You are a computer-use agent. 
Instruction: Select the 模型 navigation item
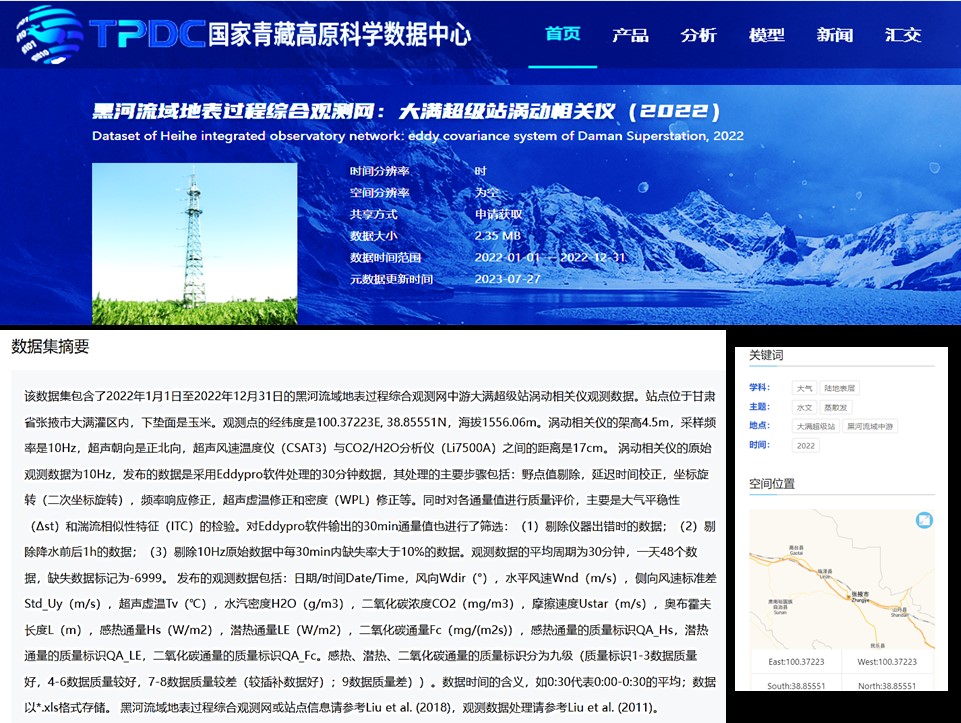766,35
